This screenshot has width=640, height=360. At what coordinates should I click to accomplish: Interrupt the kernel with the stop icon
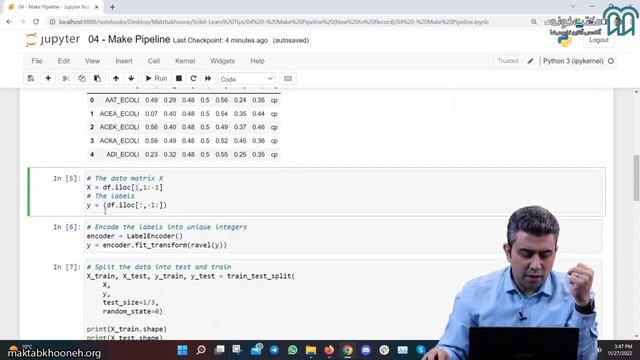click(x=179, y=78)
